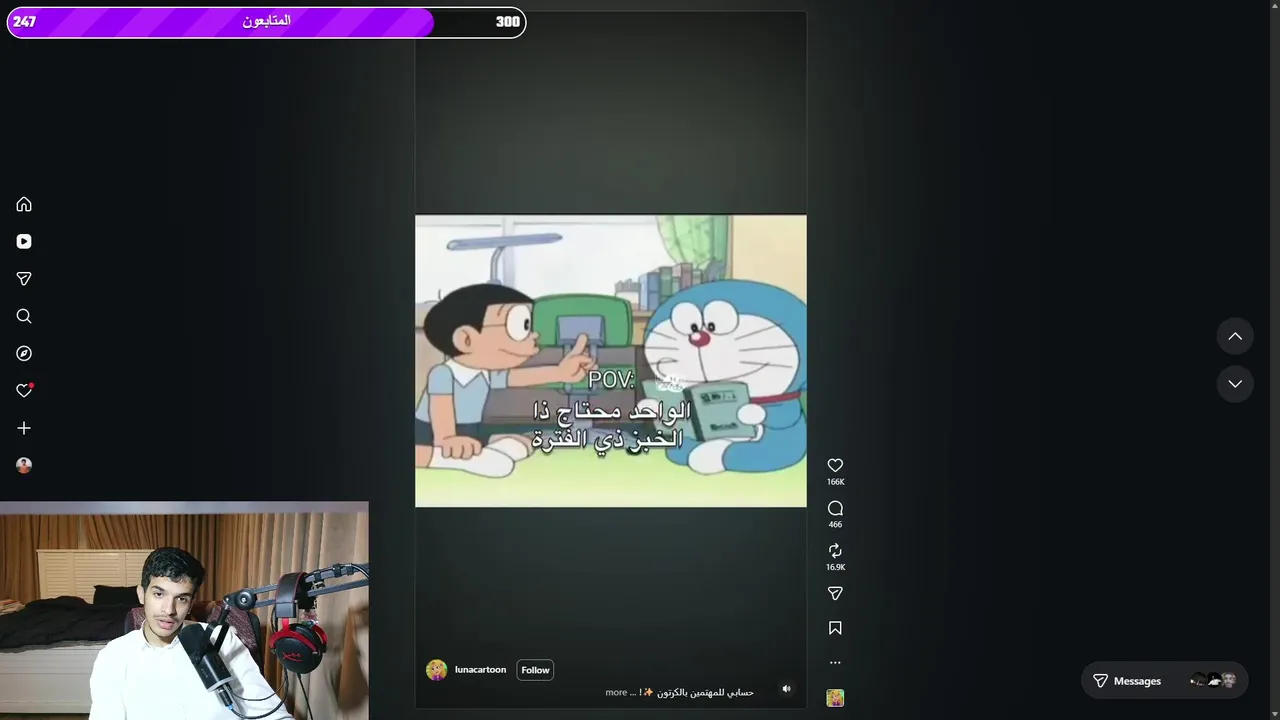Click the Doraemon reel video

611,361
